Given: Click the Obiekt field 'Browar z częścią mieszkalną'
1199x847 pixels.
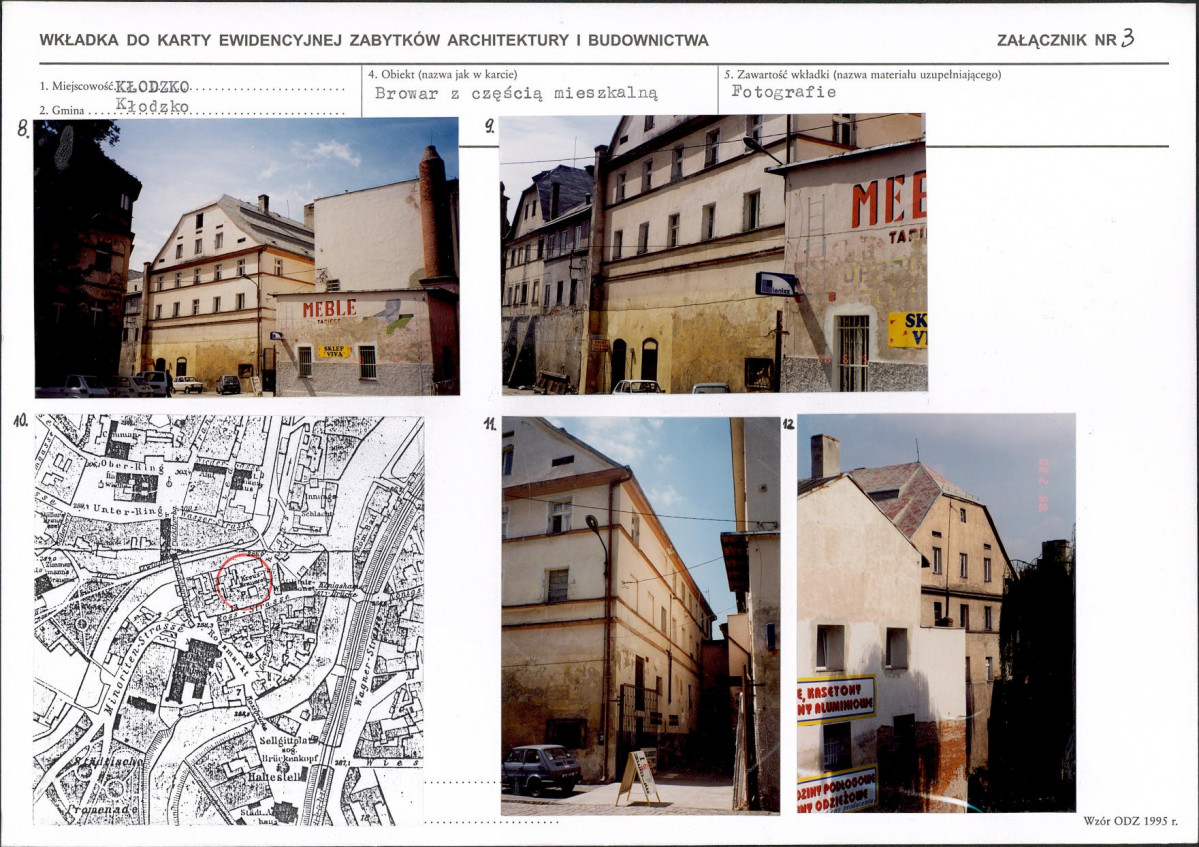Looking at the screenshot, I should (x=516, y=93).
